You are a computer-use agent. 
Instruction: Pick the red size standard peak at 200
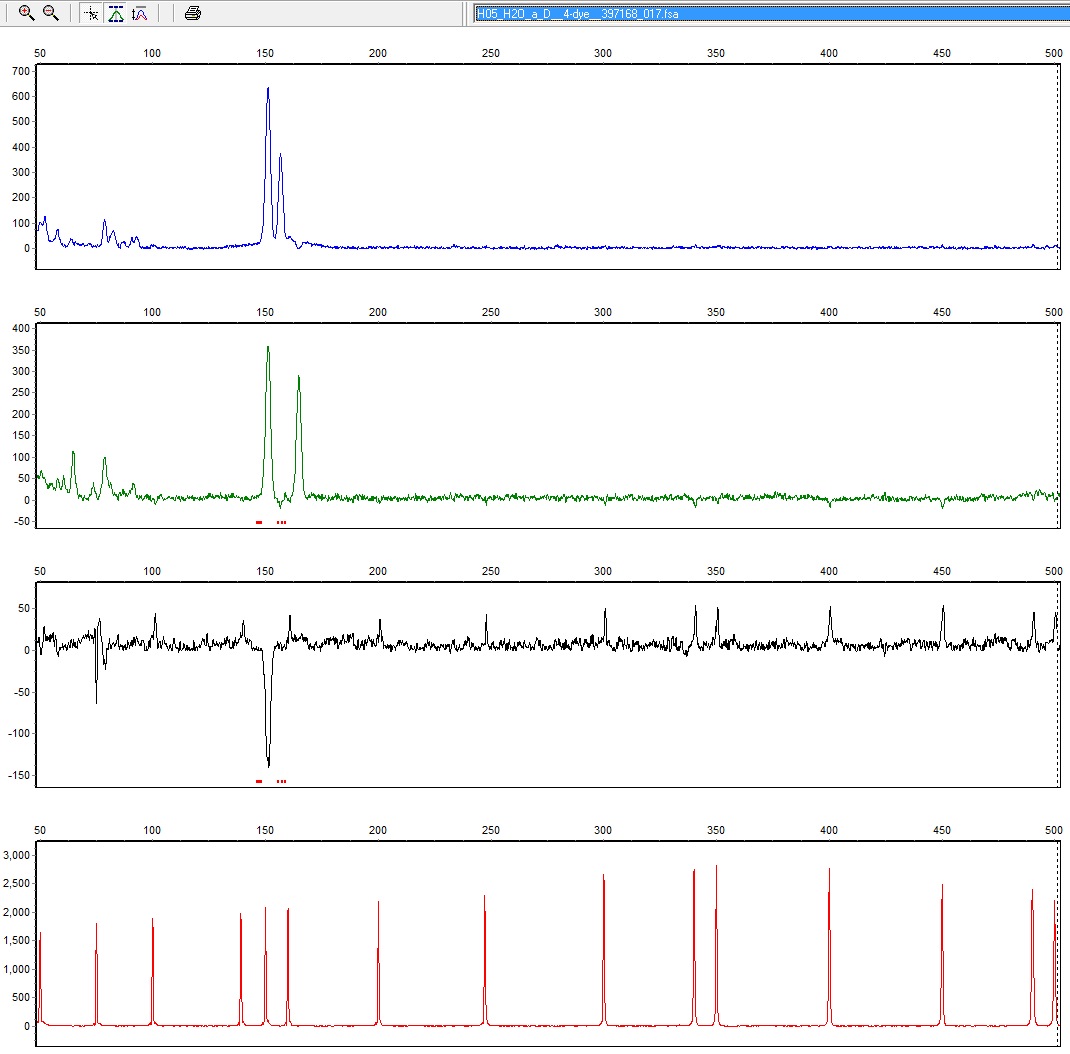pyautogui.click(x=378, y=903)
